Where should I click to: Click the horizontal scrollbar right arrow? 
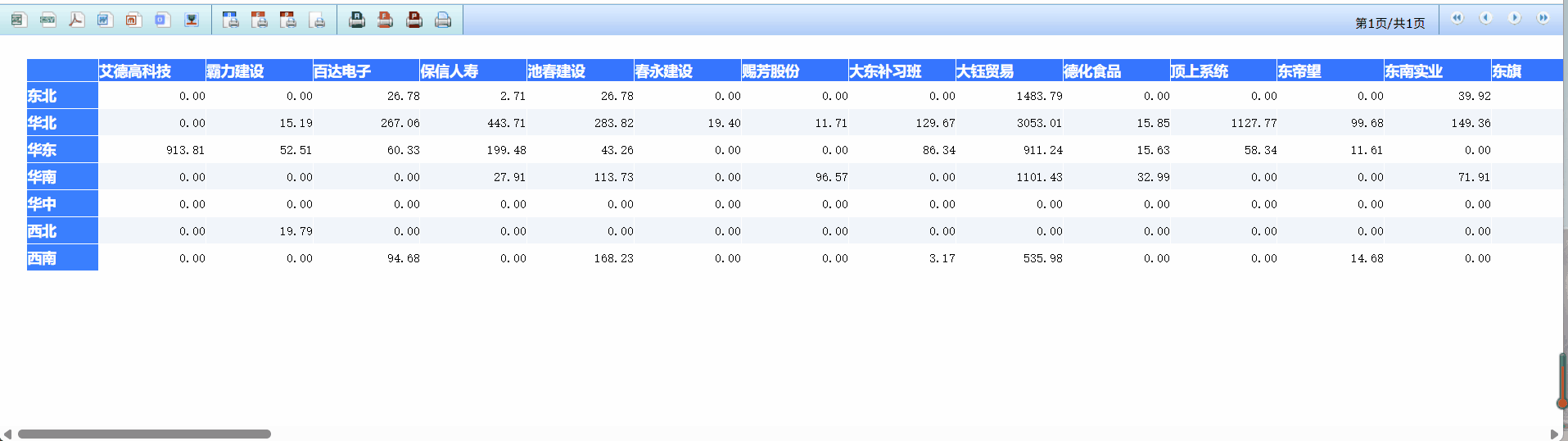tap(1554, 434)
